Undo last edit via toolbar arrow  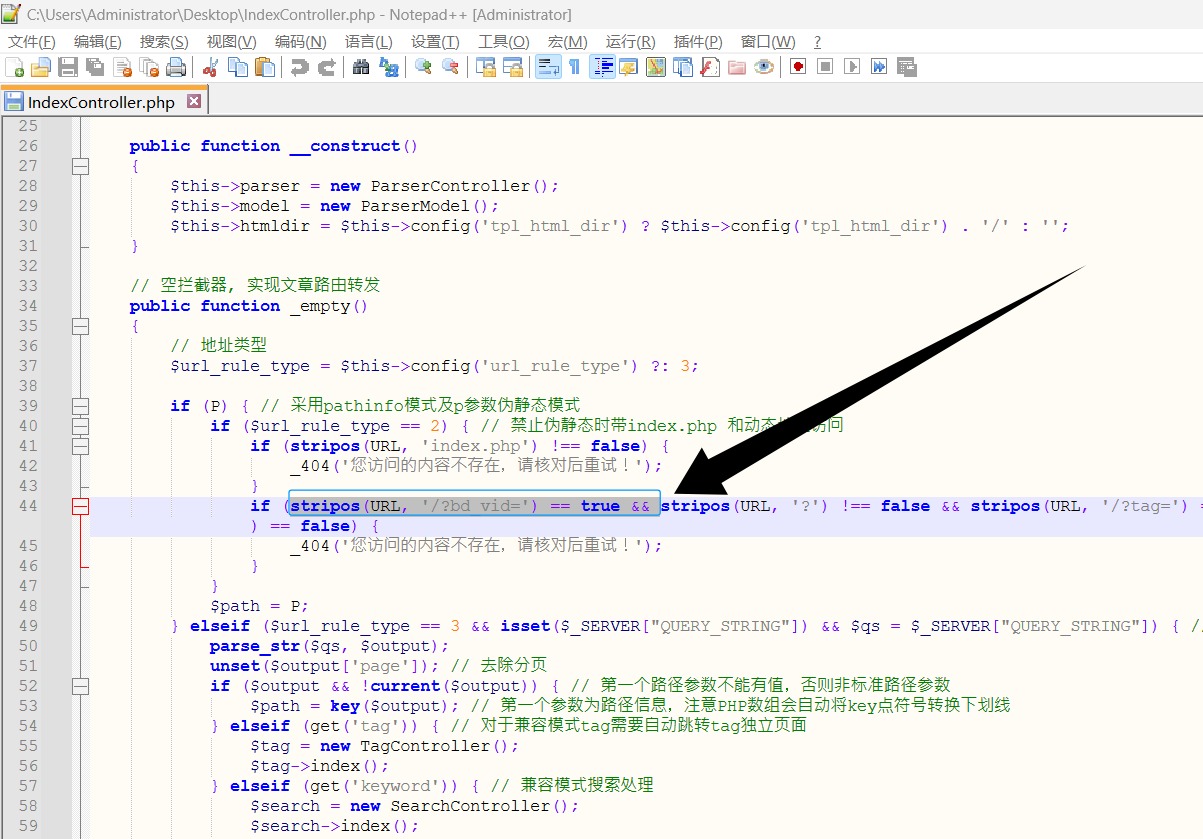(299, 67)
